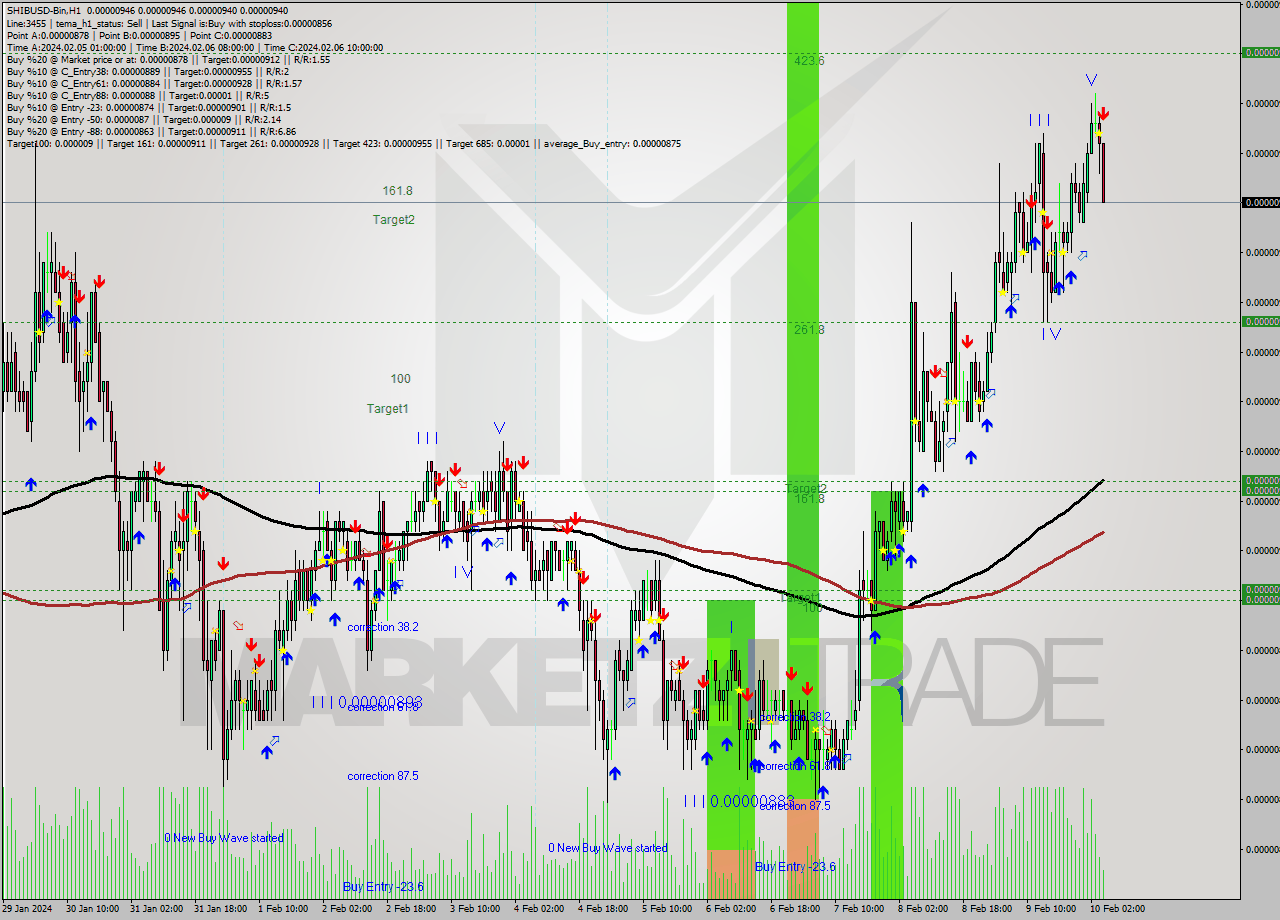Image resolution: width=1280 pixels, height=920 pixels.
Task: Click the '5 Feb 10:00' time axis label
Action: (x=667, y=909)
